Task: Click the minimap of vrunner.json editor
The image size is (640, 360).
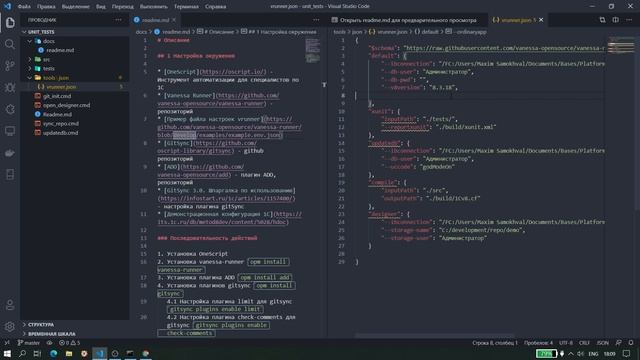Action: tap(621, 46)
